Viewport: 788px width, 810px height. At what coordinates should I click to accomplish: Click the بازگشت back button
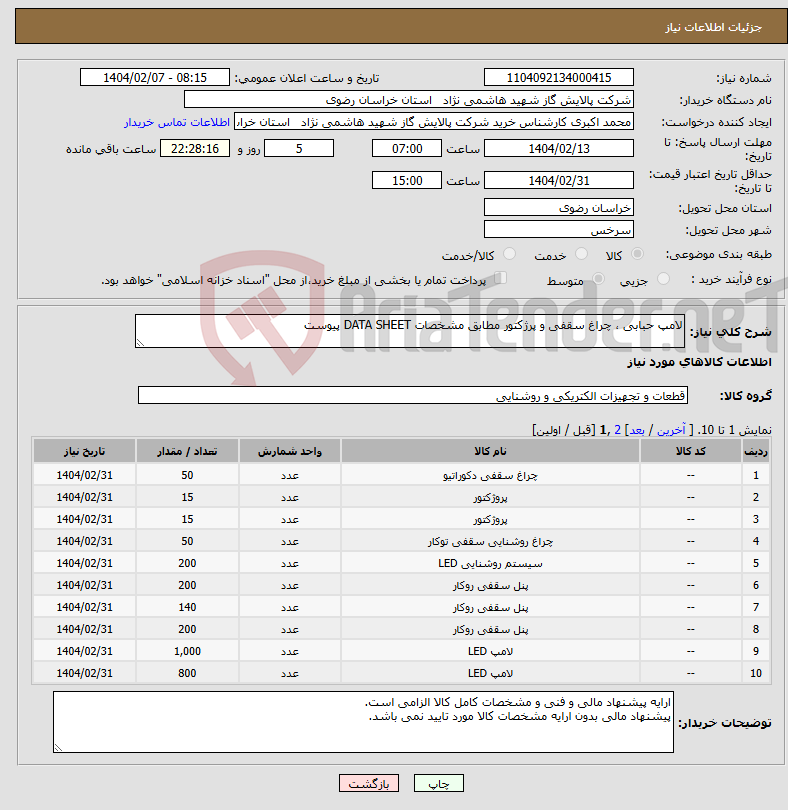point(368,783)
